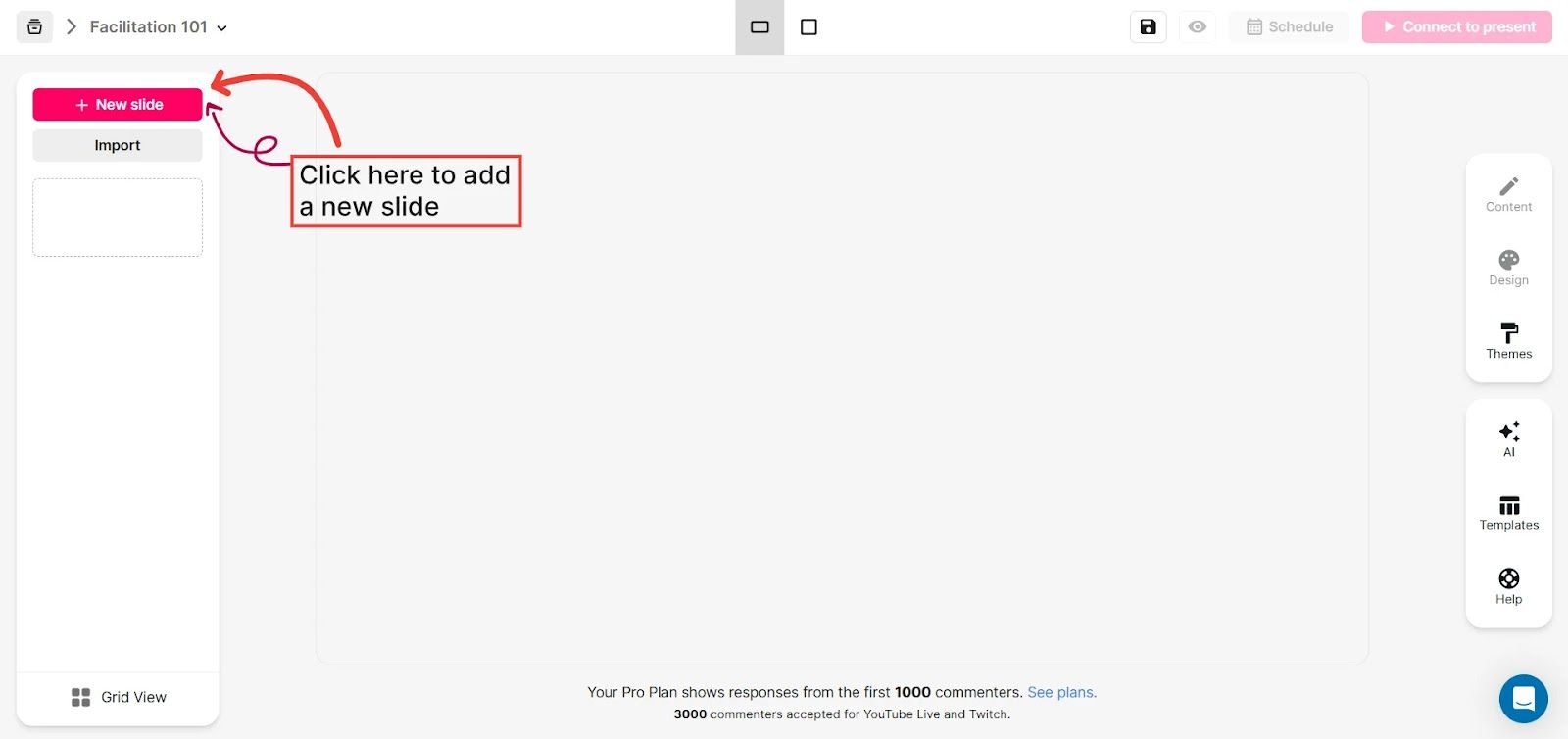Click the save disk icon
Viewport: 1568px width, 739px height.
tap(1148, 27)
